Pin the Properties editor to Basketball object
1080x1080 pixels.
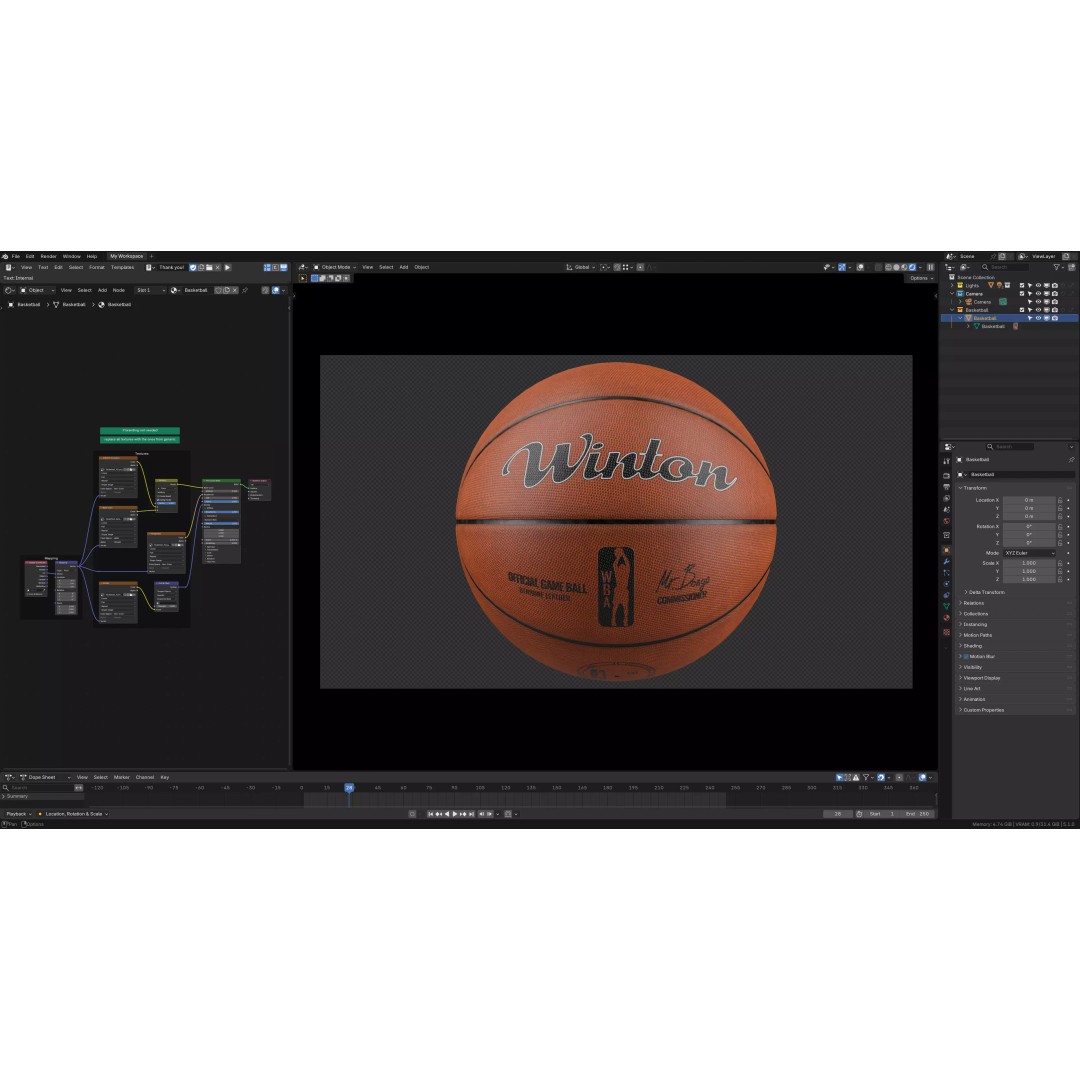1071,459
